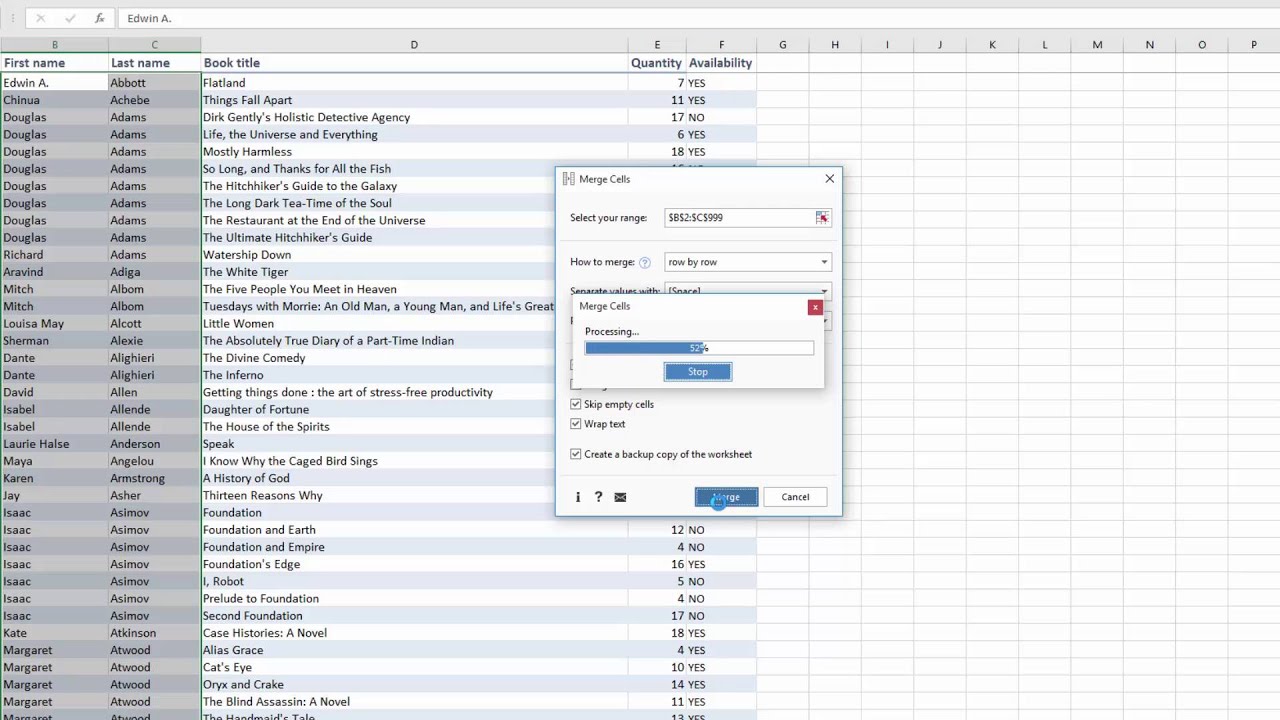1280x720 pixels.
Task: Select column M header
Action: click(x=1097, y=44)
